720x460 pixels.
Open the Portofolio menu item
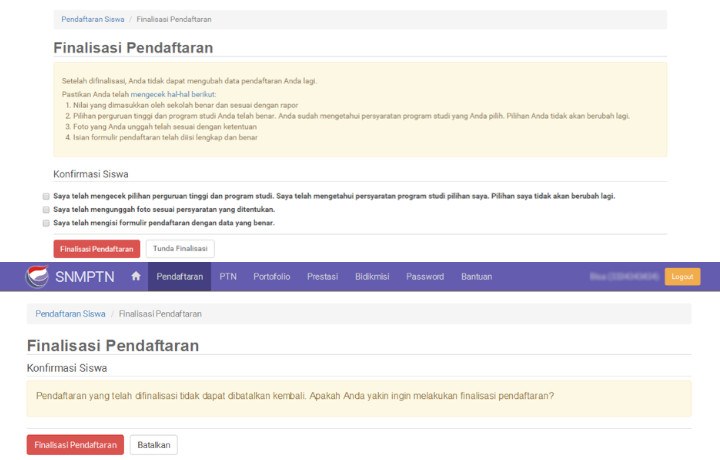tap(272, 276)
